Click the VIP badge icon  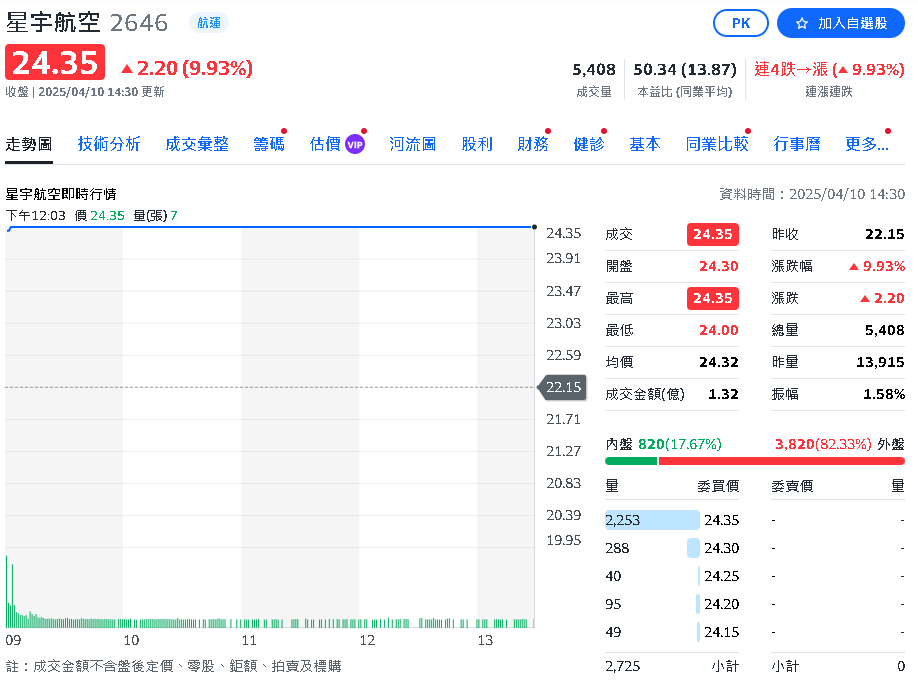[x=355, y=145]
